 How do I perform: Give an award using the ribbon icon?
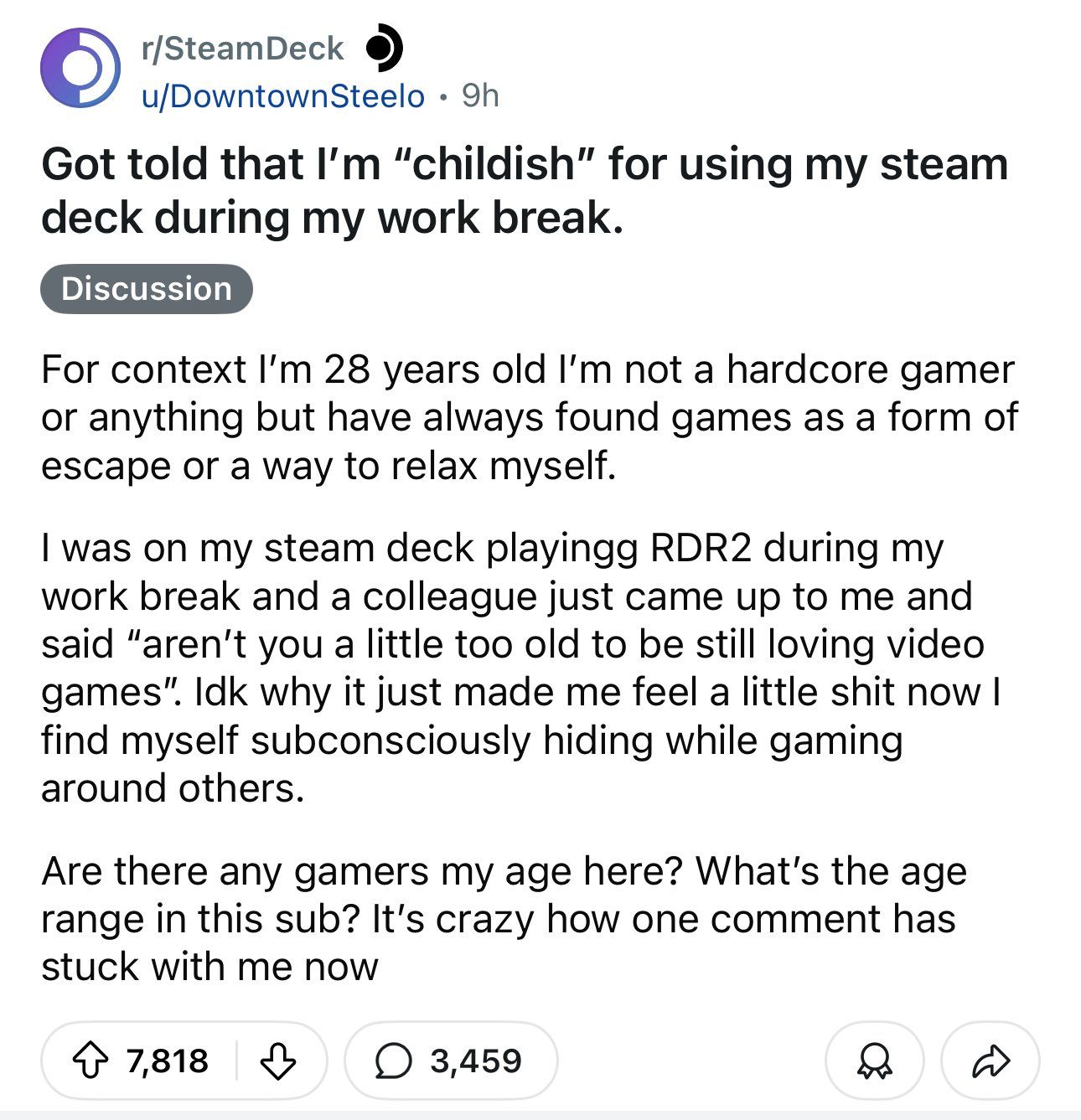(874, 1061)
